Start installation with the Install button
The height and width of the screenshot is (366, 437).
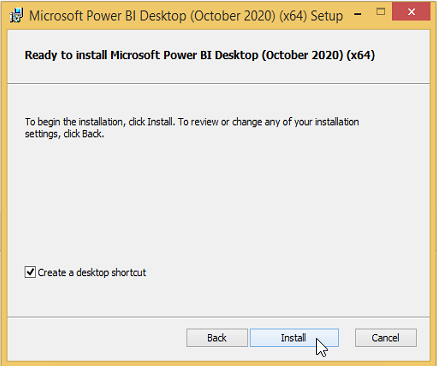point(294,338)
